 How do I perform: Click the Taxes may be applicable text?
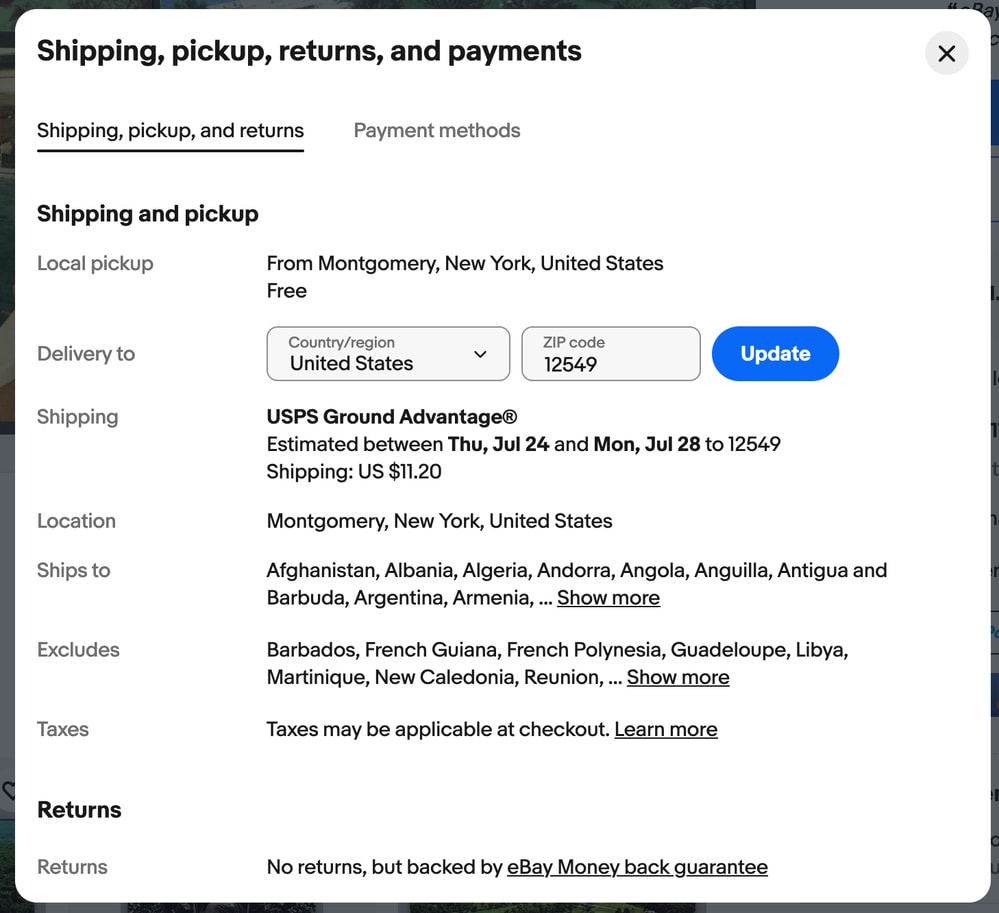[x=438, y=730]
